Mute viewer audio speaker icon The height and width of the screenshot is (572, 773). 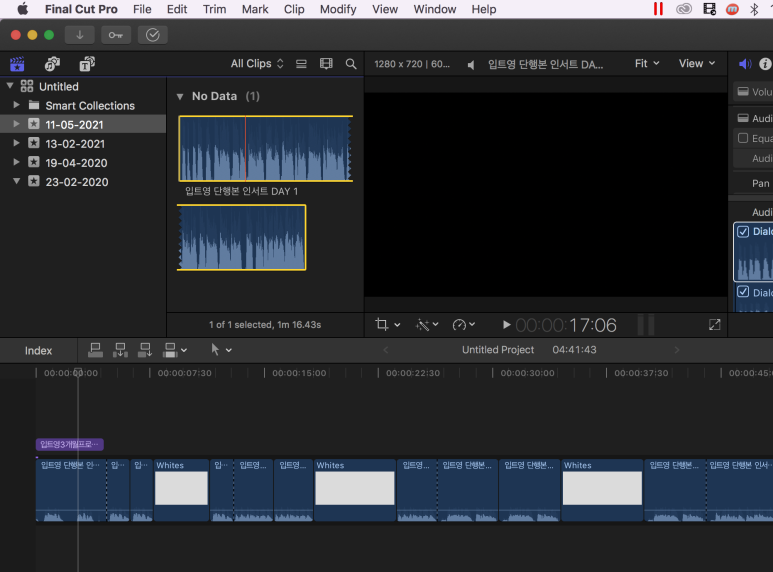pos(471,65)
